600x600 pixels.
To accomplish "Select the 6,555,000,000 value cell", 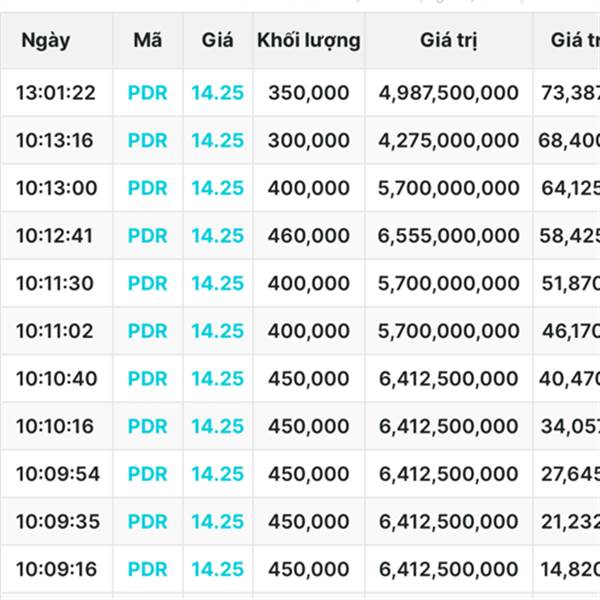I will 449,235.
